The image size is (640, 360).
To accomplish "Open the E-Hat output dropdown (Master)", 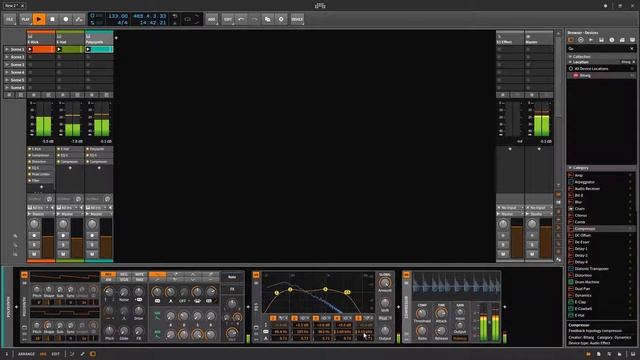I will [70, 214].
